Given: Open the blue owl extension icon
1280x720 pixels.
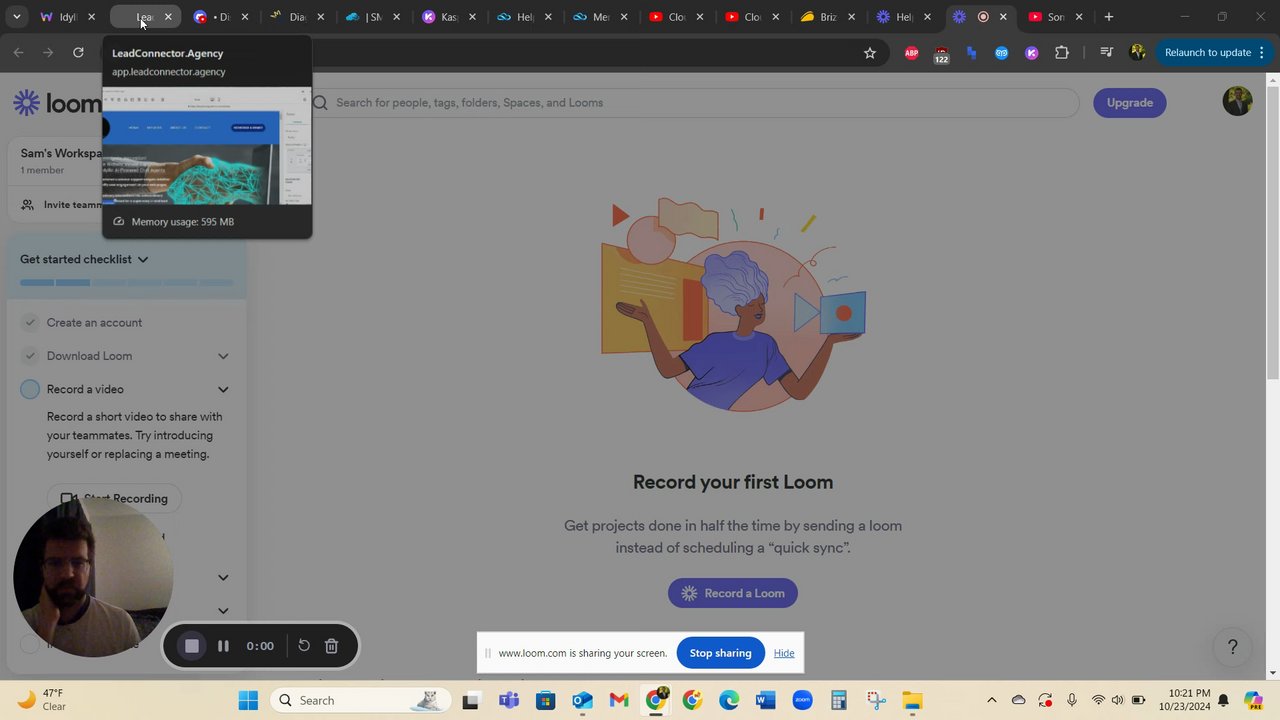Looking at the screenshot, I should tap(1001, 53).
